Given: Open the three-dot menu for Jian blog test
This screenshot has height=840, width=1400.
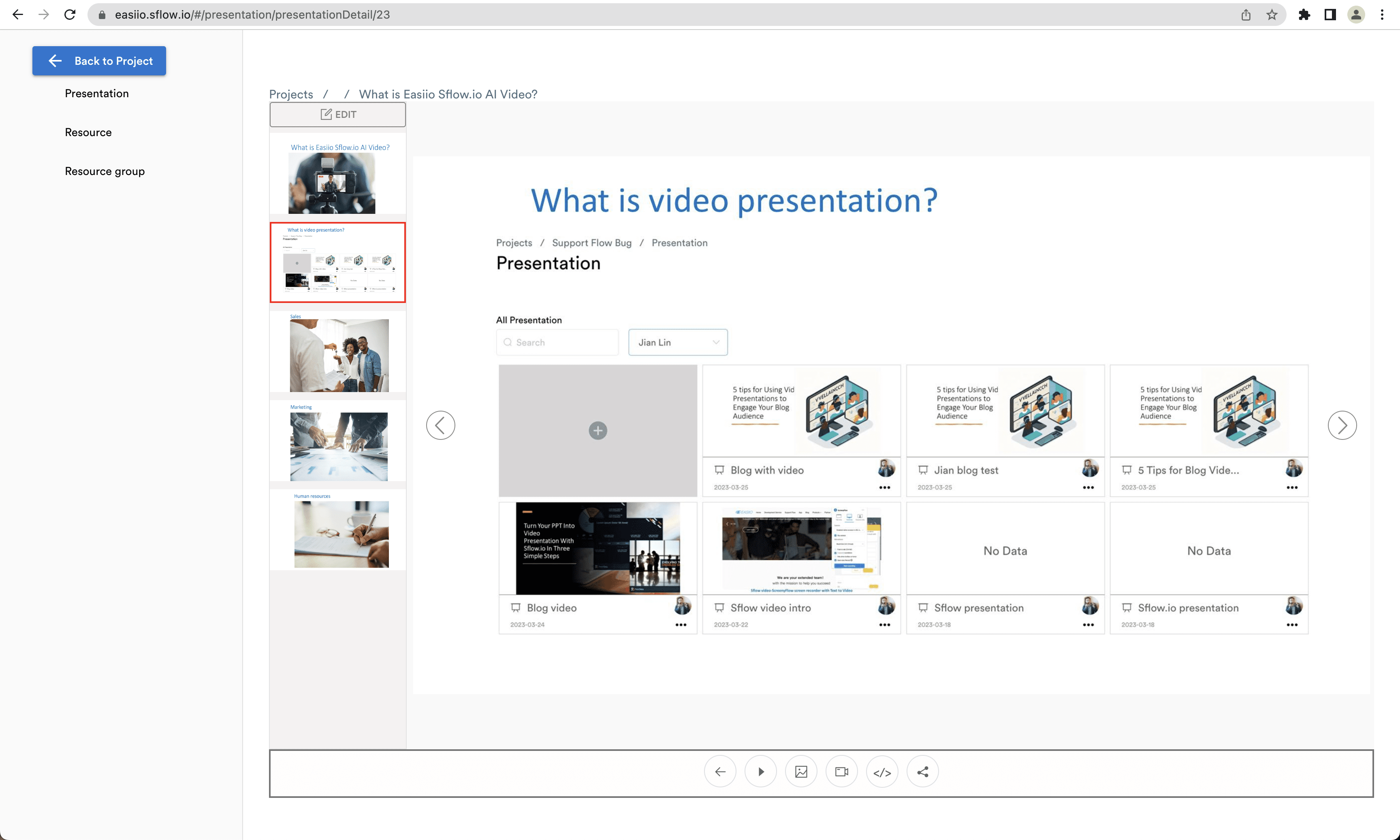Looking at the screenshot, I should pyautogui.click(x=1088, y=487).
